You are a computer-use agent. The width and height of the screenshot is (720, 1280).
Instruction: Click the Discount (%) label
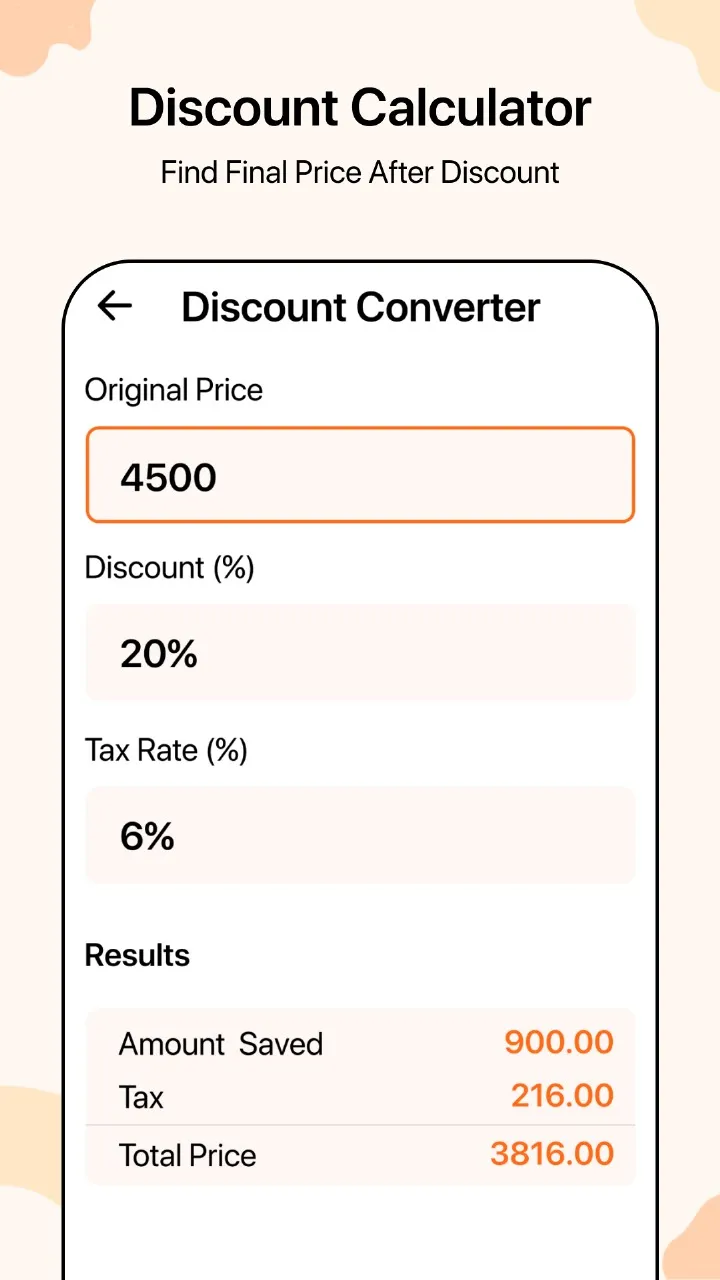point(169,567)
